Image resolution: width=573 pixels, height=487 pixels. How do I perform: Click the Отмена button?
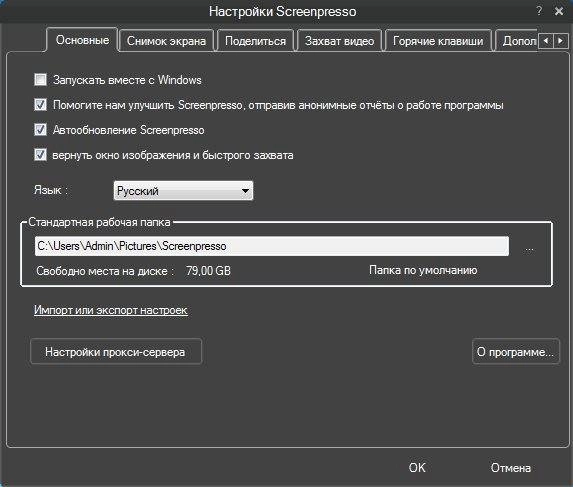[511, 468]
